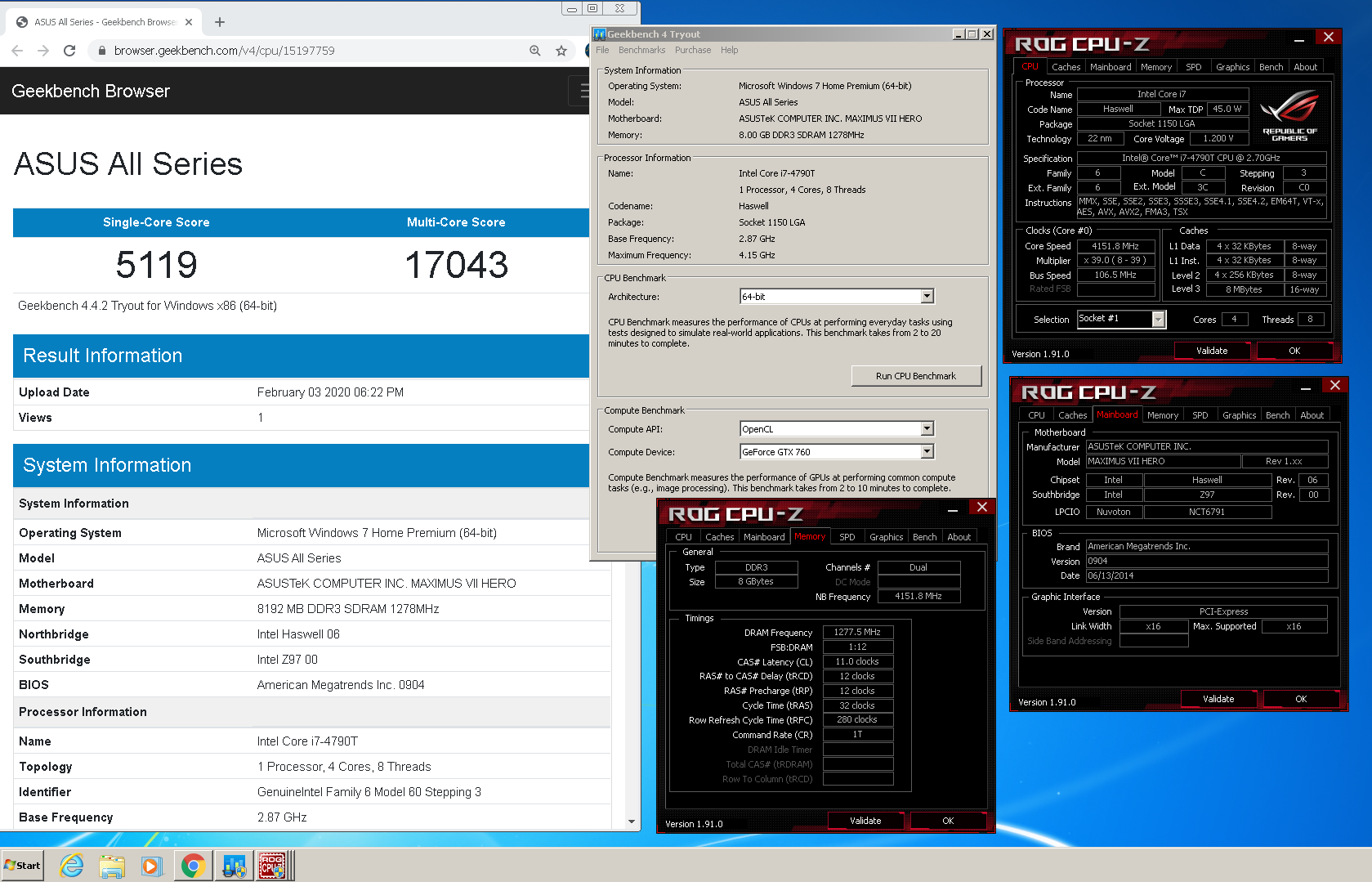Switch to Mainboard tab in top CPU-Z window
The image size is (1372, 882).
[1111, 67]
